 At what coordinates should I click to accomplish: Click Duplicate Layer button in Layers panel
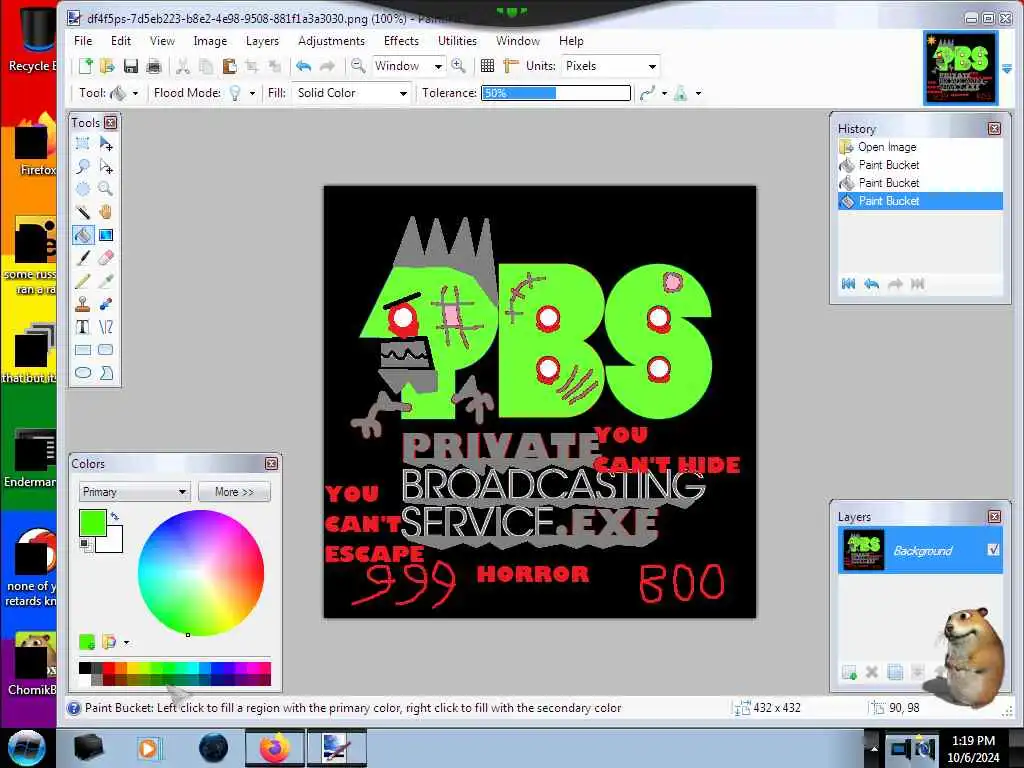(895, 672)
